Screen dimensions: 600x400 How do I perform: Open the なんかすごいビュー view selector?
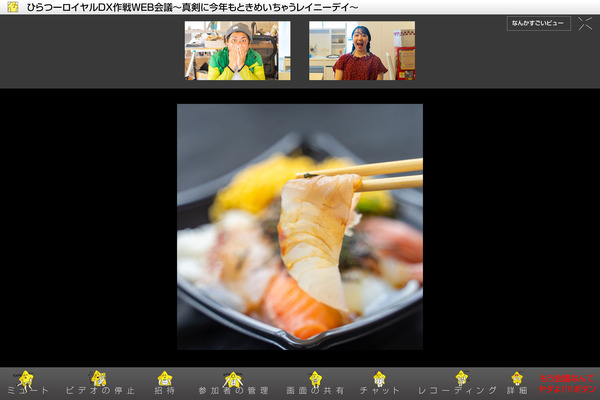click(538, 24)
